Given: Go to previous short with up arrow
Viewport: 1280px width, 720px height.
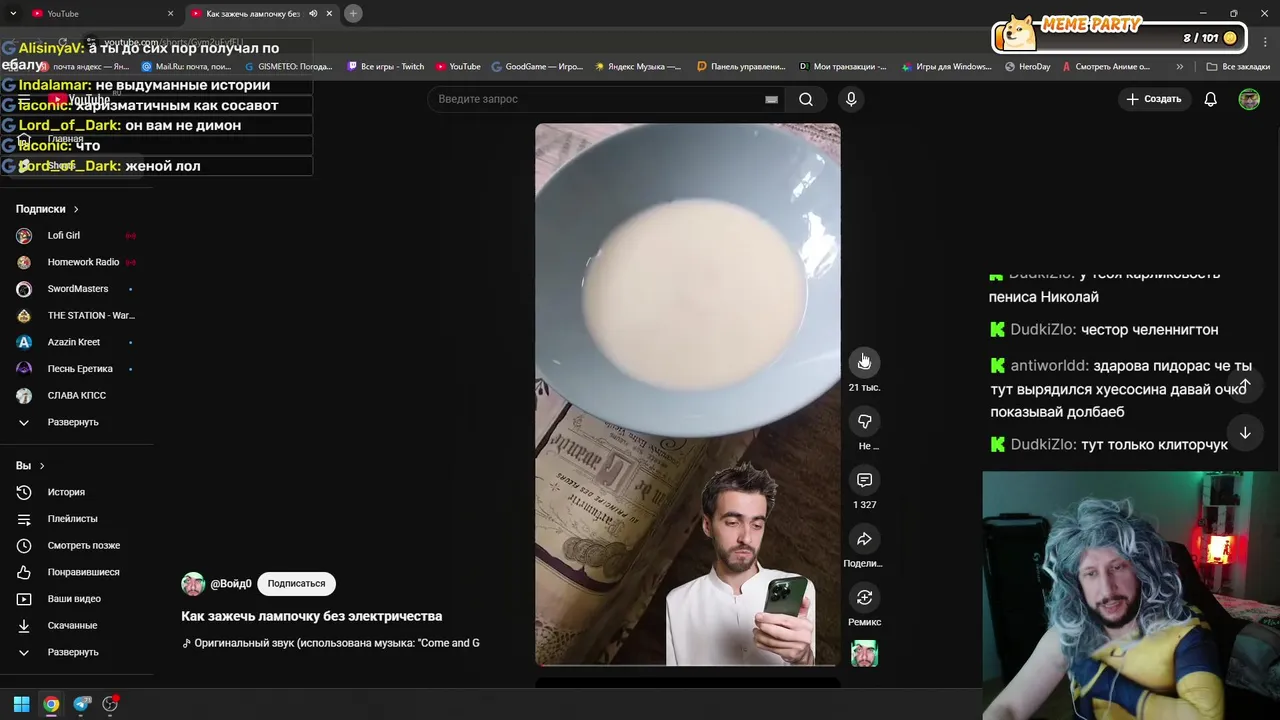Looking at the screenshot, I should pyautogui.click(x=1245, y=385).
